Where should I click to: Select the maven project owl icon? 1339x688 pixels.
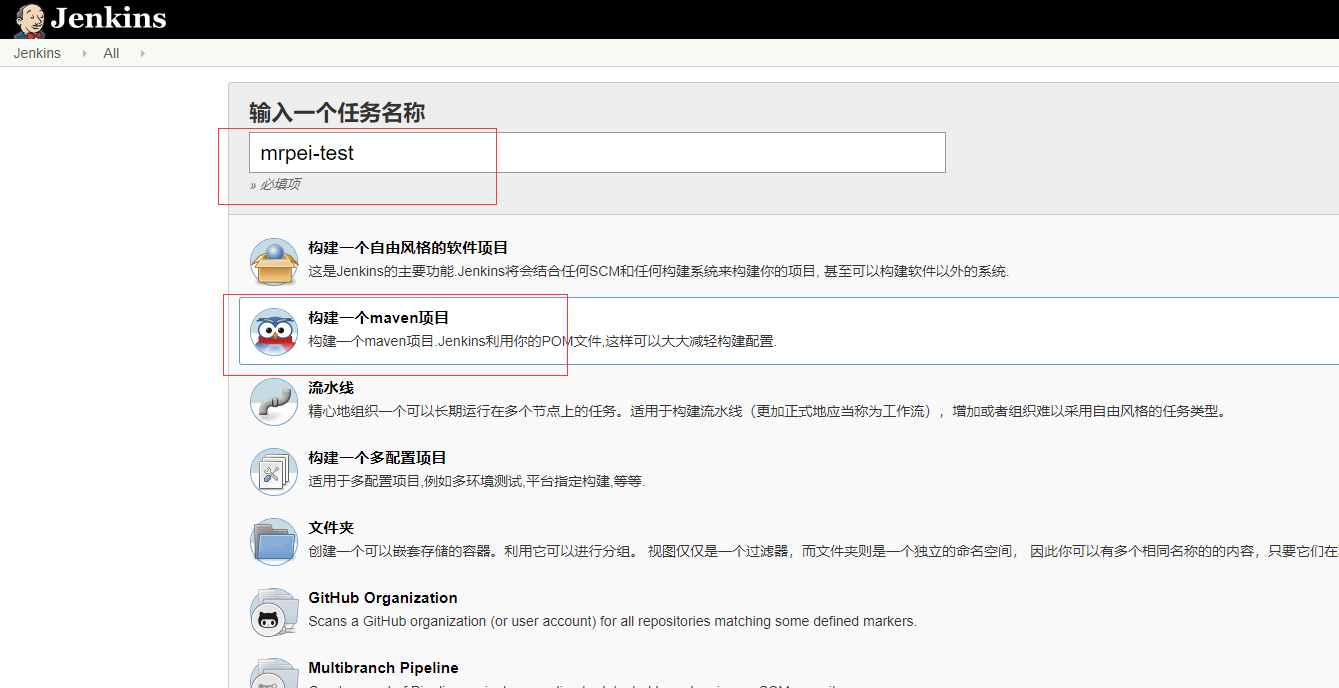(274, 332)
